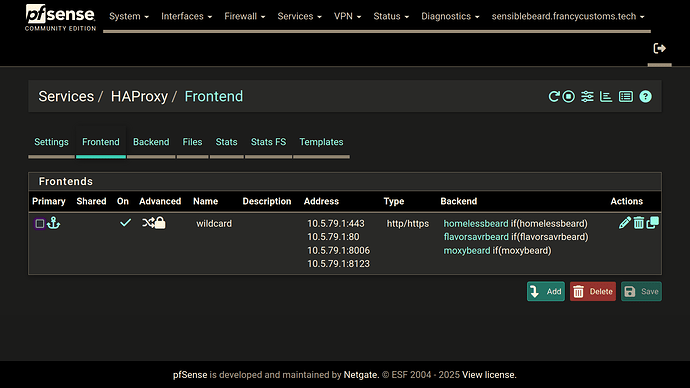Open the Files tab

pos(192,142)
